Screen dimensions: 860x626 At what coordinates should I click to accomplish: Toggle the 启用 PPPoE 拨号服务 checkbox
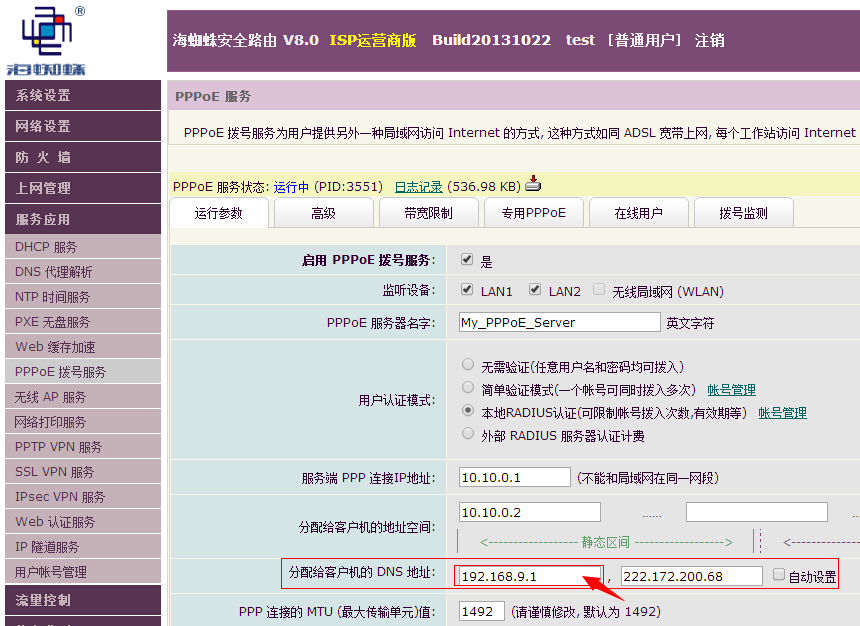click(466, 260)
